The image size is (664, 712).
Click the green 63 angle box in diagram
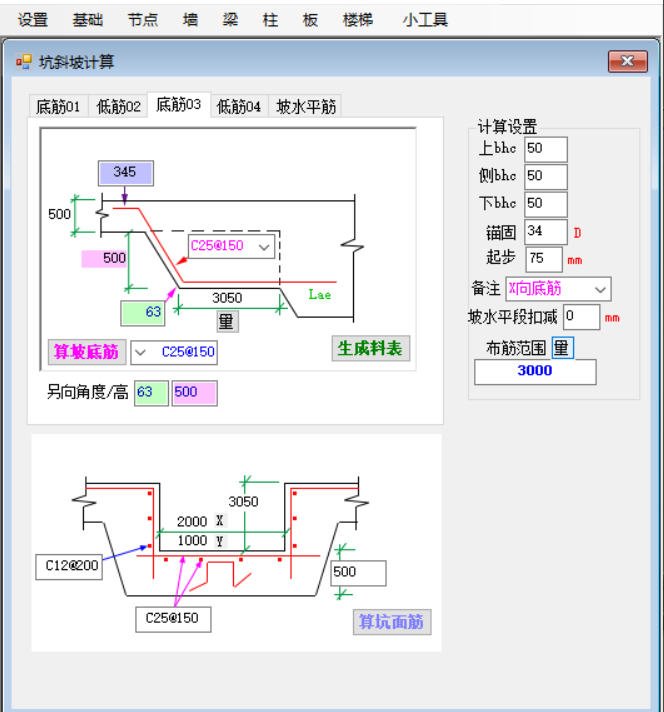point(143,313)
